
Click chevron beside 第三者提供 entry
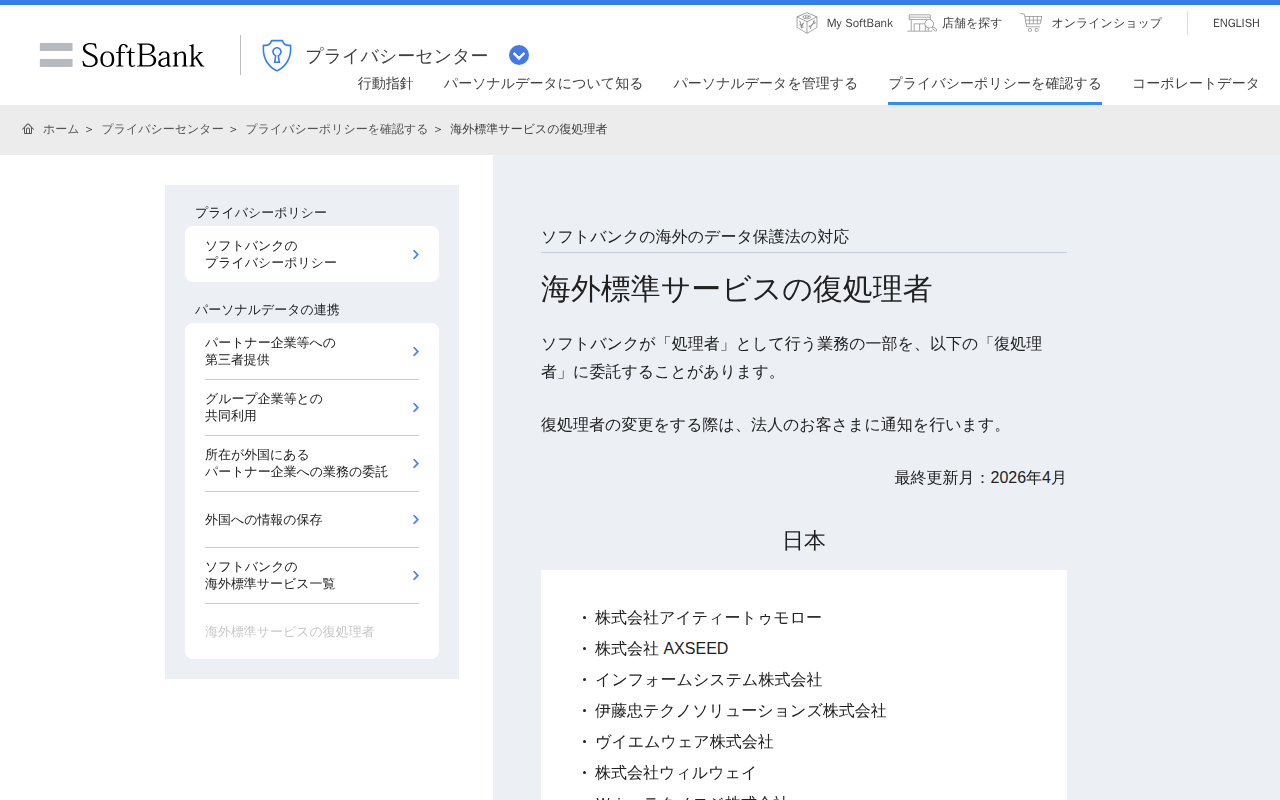pos(416,352)
